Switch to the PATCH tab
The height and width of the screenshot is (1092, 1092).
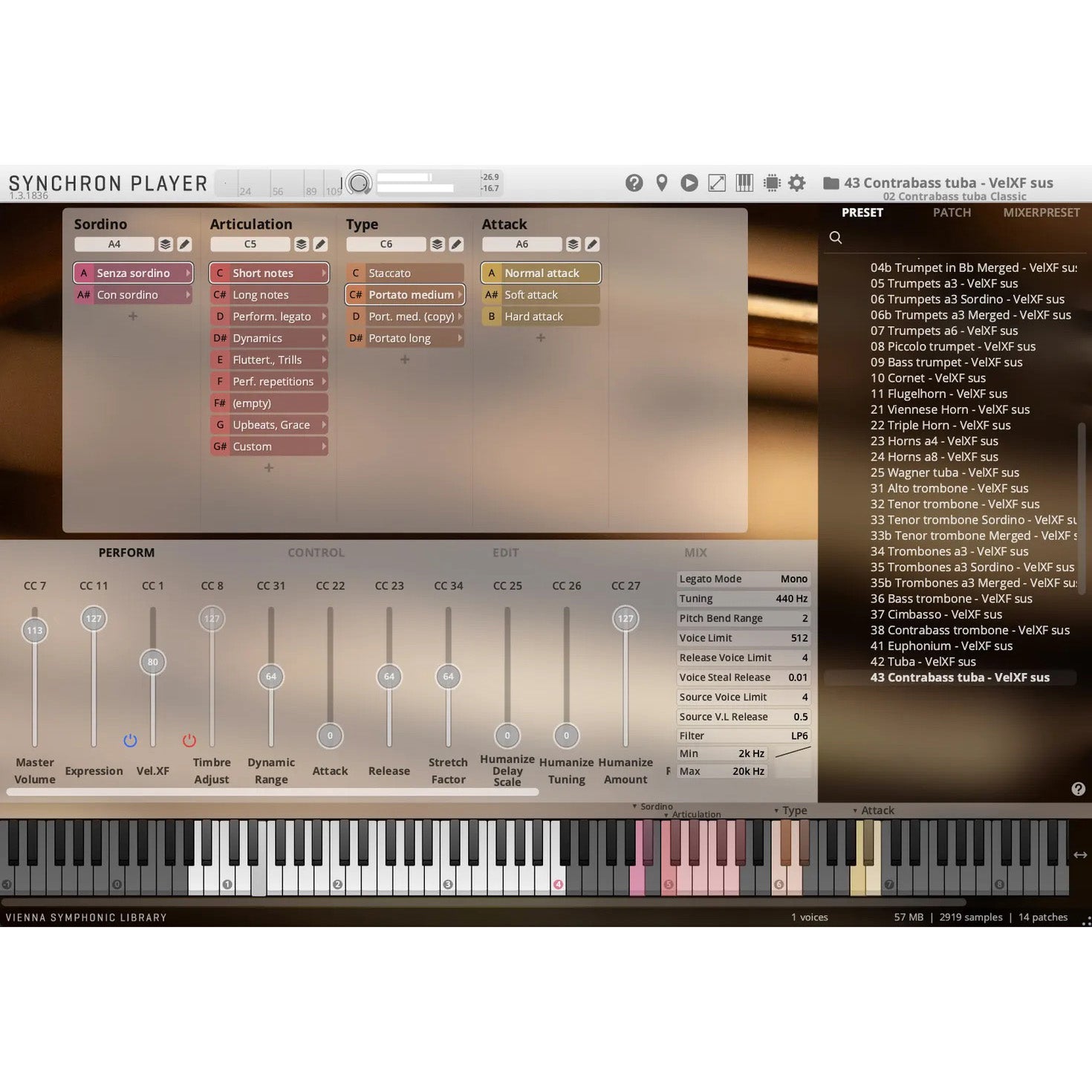point(952,212)
